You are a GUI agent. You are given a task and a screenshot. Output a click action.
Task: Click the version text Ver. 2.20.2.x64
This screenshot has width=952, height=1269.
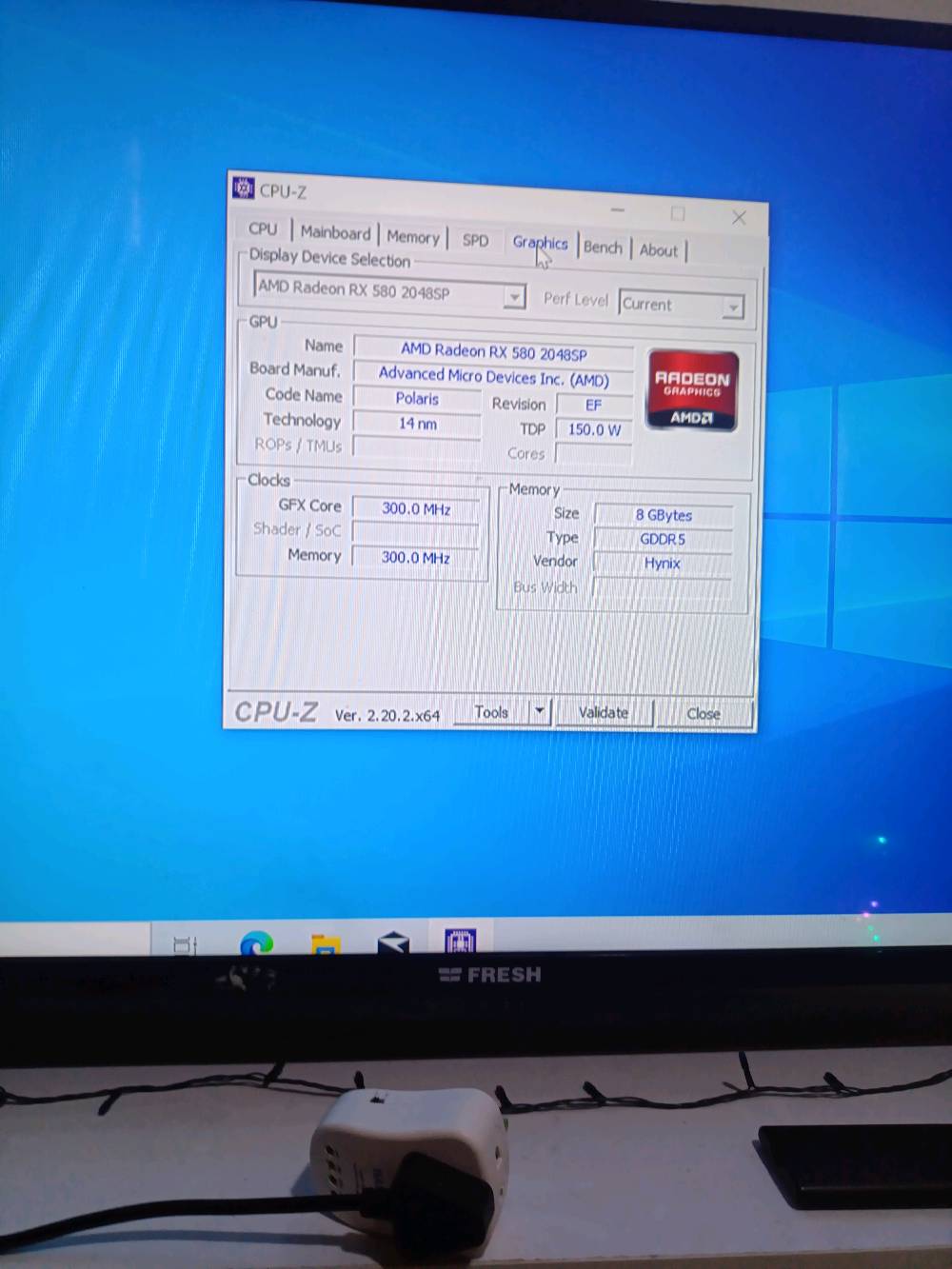tap(387, 715)
